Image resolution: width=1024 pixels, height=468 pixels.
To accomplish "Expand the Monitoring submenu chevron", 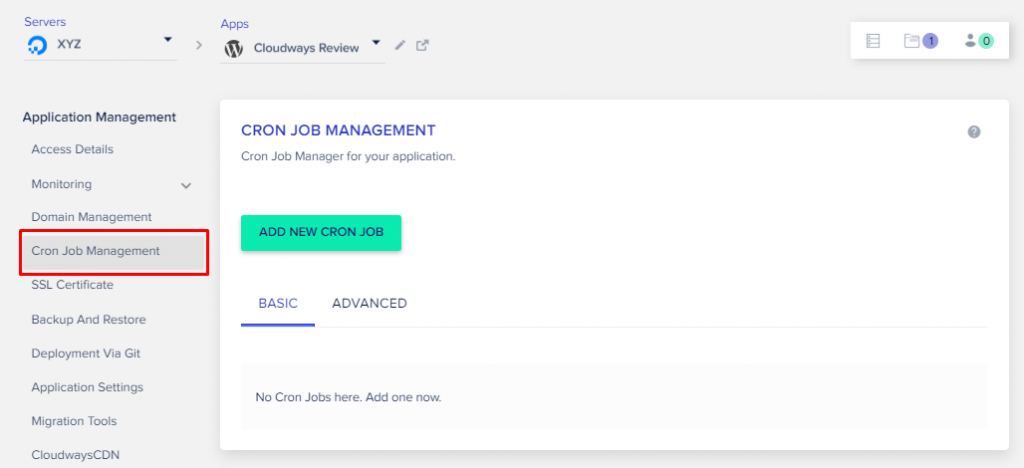I will [x=186, y=185].
